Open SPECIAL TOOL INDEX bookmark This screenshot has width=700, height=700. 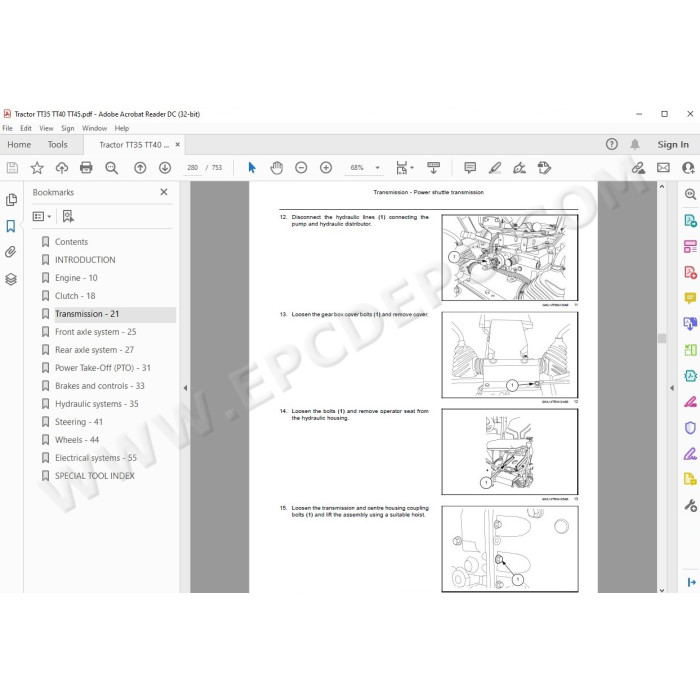pyautogui.click(x=95, y=476)
